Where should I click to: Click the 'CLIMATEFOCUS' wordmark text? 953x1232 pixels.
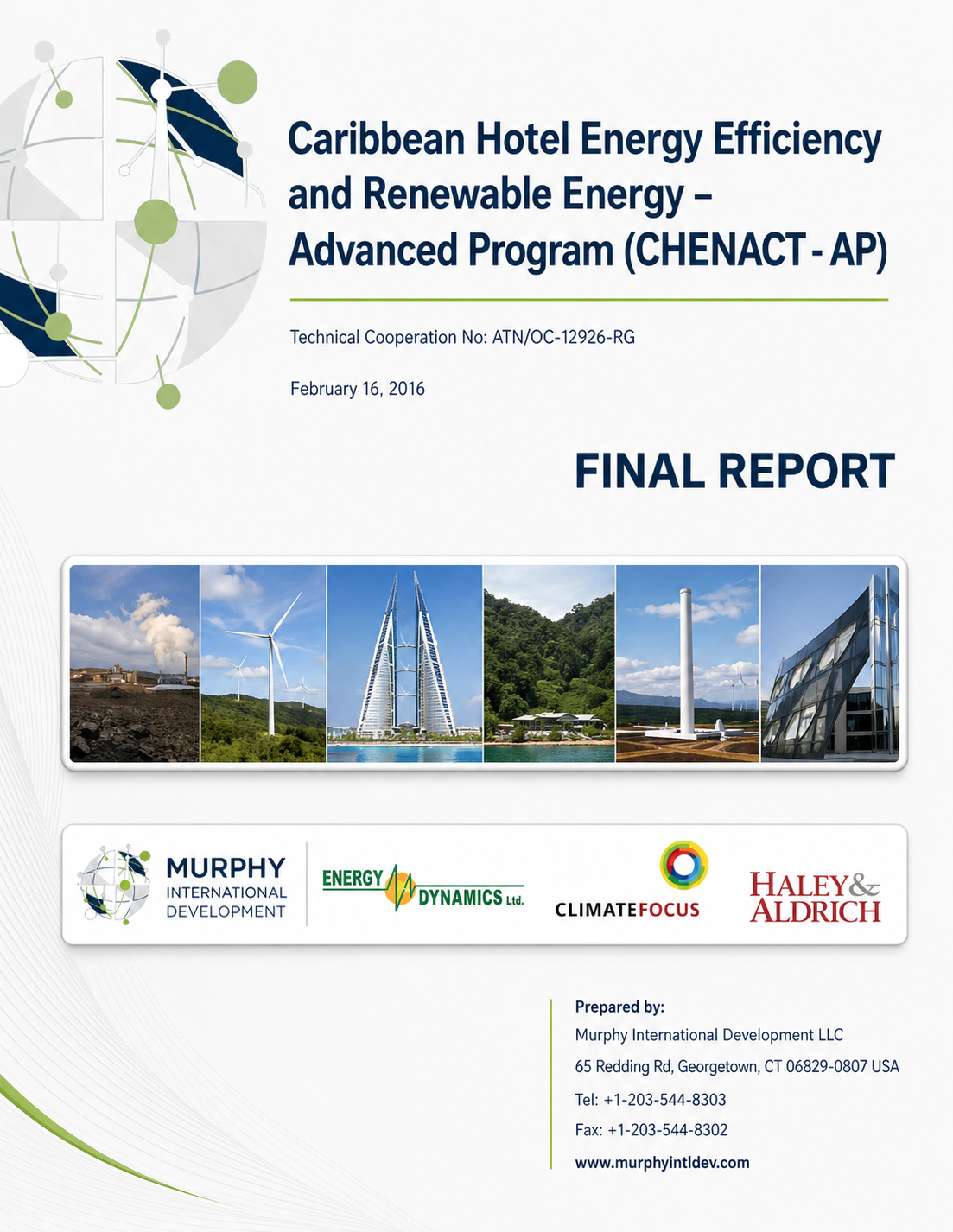tap(627, 910)
